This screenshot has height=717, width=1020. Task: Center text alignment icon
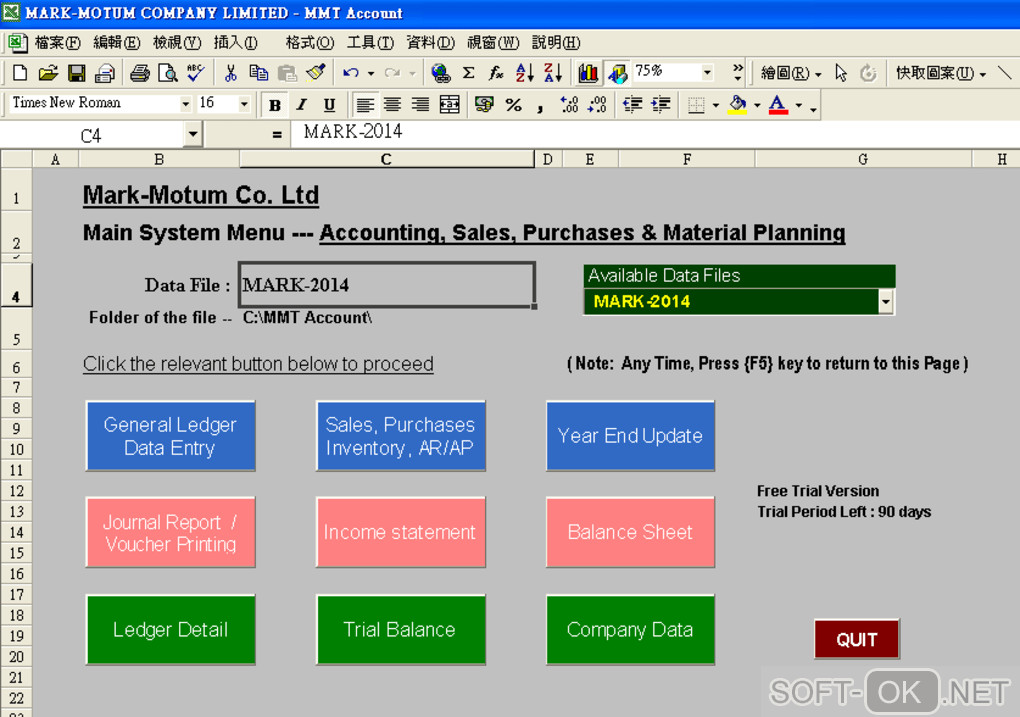392,104
